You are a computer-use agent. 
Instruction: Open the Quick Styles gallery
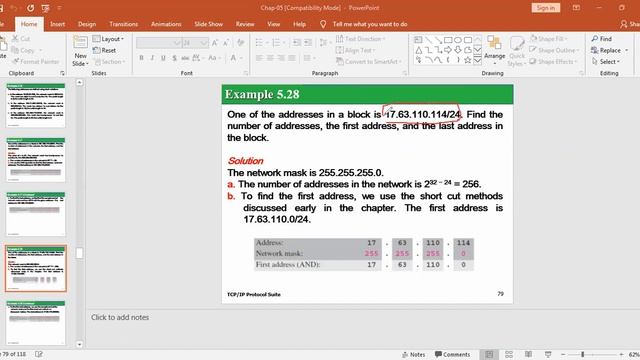517,51
